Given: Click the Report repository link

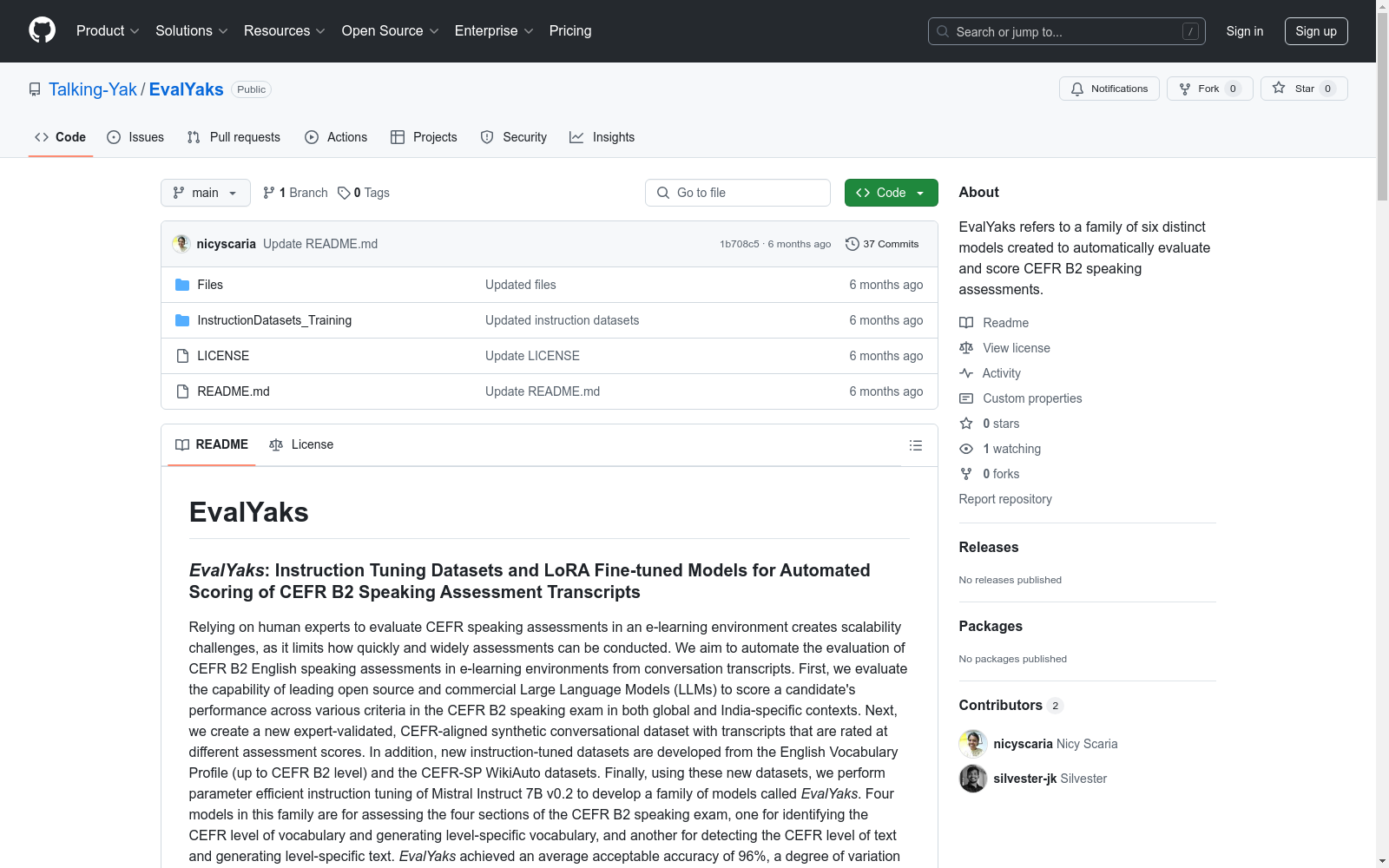Looking at the screenshot, I should tap(1005, 499).
